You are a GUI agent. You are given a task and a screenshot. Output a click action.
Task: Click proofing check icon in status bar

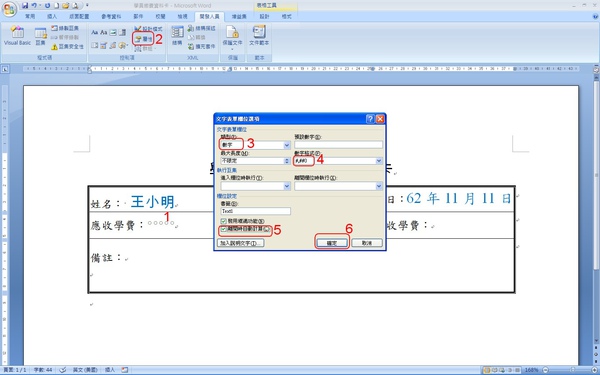[x=63, y=370]
